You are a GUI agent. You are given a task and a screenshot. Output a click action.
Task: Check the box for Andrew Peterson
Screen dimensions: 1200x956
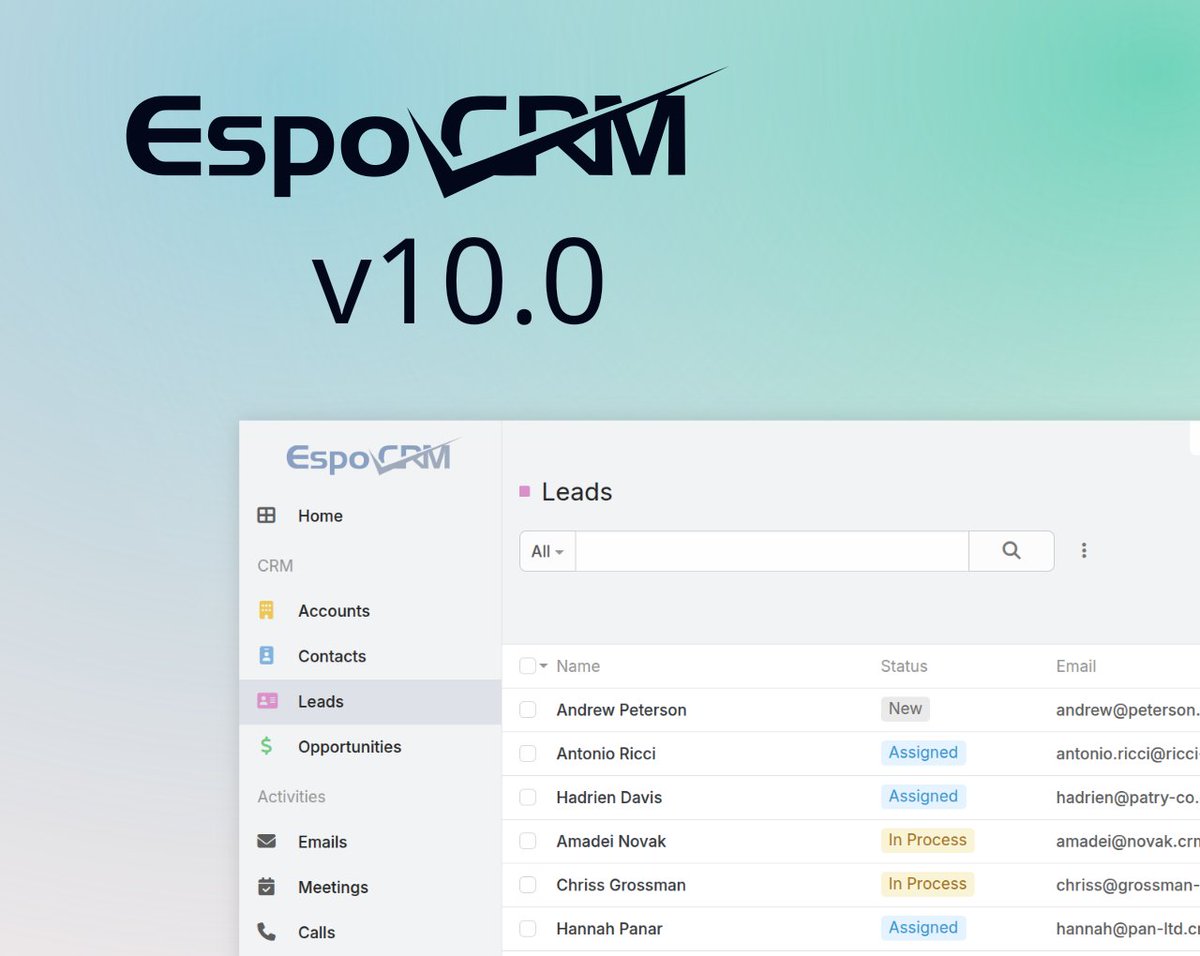coord(527,710)
